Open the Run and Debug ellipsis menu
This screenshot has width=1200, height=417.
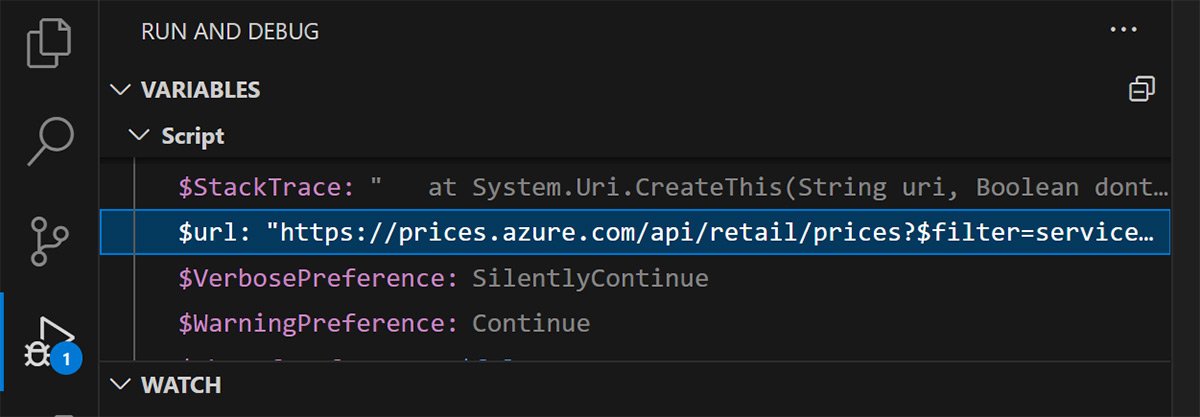1124,30
